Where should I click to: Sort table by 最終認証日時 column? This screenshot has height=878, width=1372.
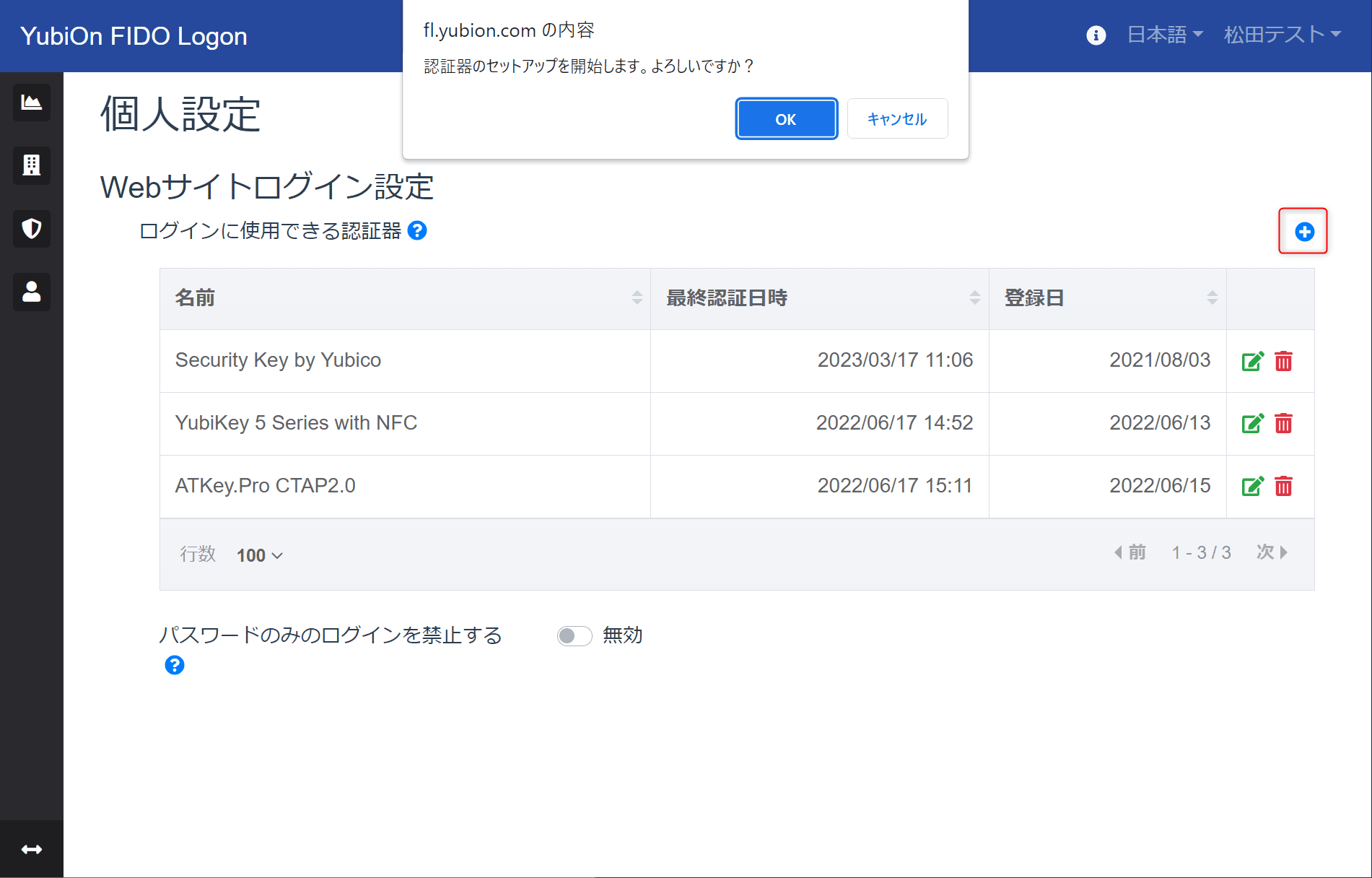tap(820, 298)
